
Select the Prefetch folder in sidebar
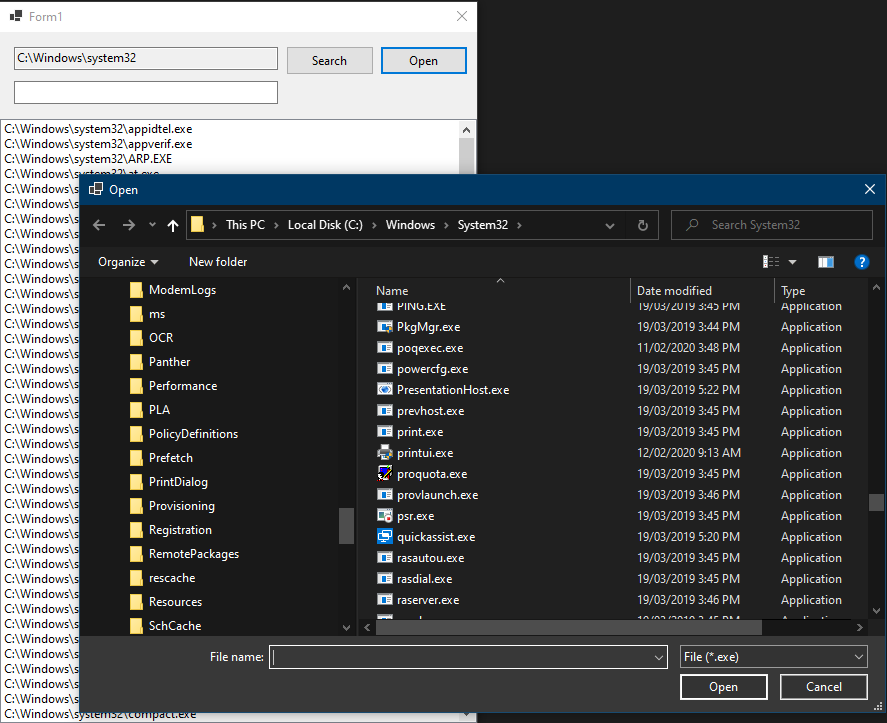[x=172, y=457]
